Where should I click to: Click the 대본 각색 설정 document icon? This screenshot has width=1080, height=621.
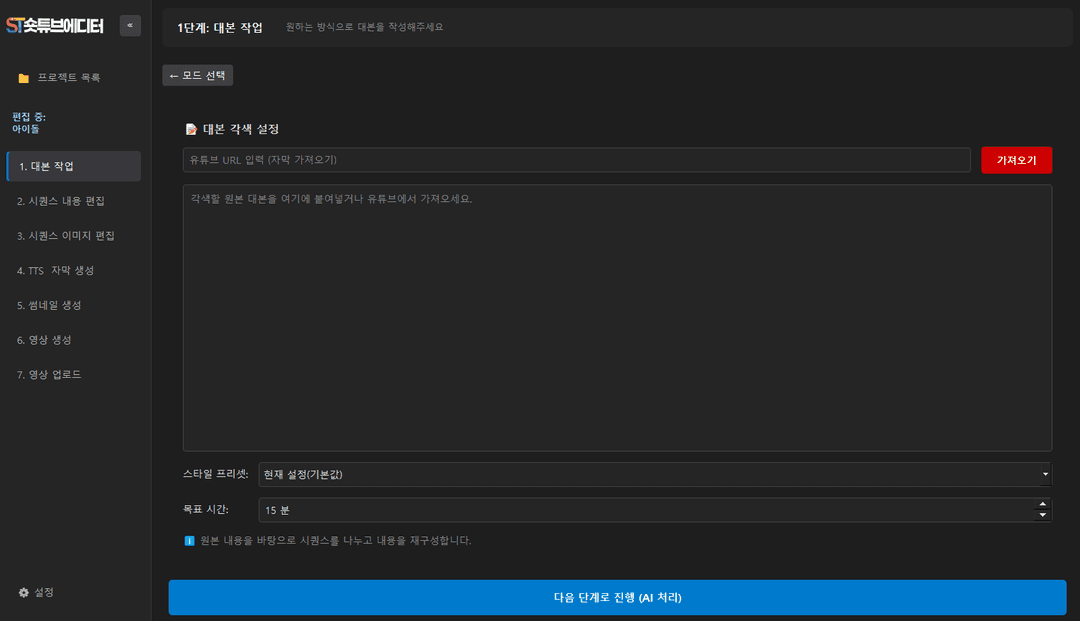tap(191, 126)
